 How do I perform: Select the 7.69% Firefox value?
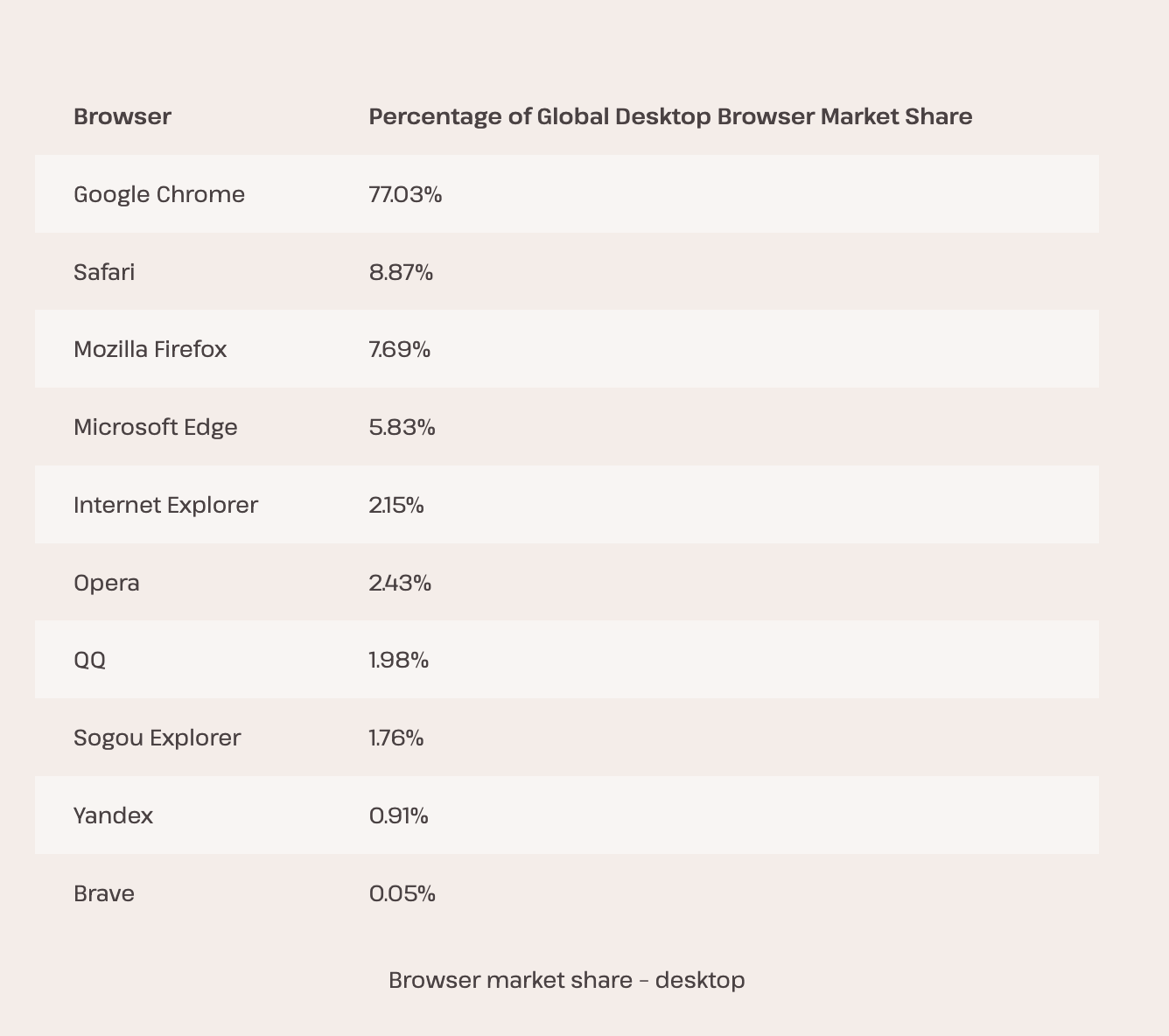point(400,349)
